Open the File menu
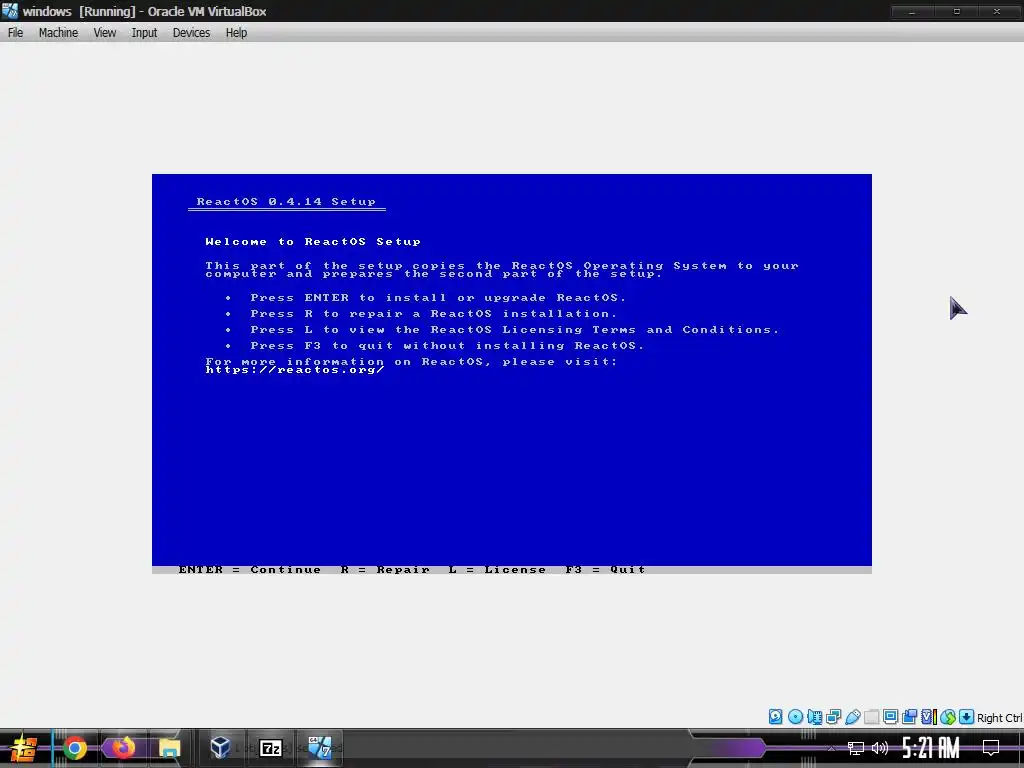 (15, 33)
